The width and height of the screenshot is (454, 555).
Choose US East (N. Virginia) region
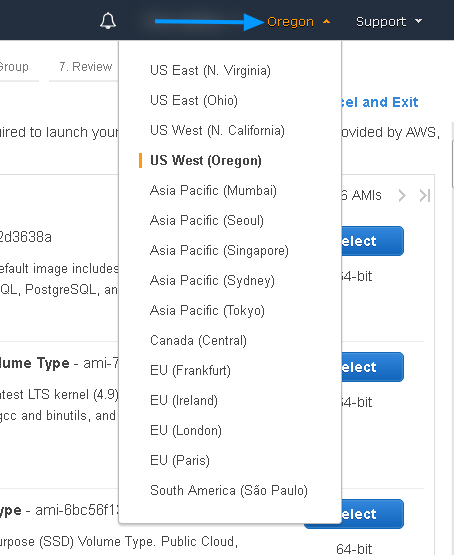(210, 70)
